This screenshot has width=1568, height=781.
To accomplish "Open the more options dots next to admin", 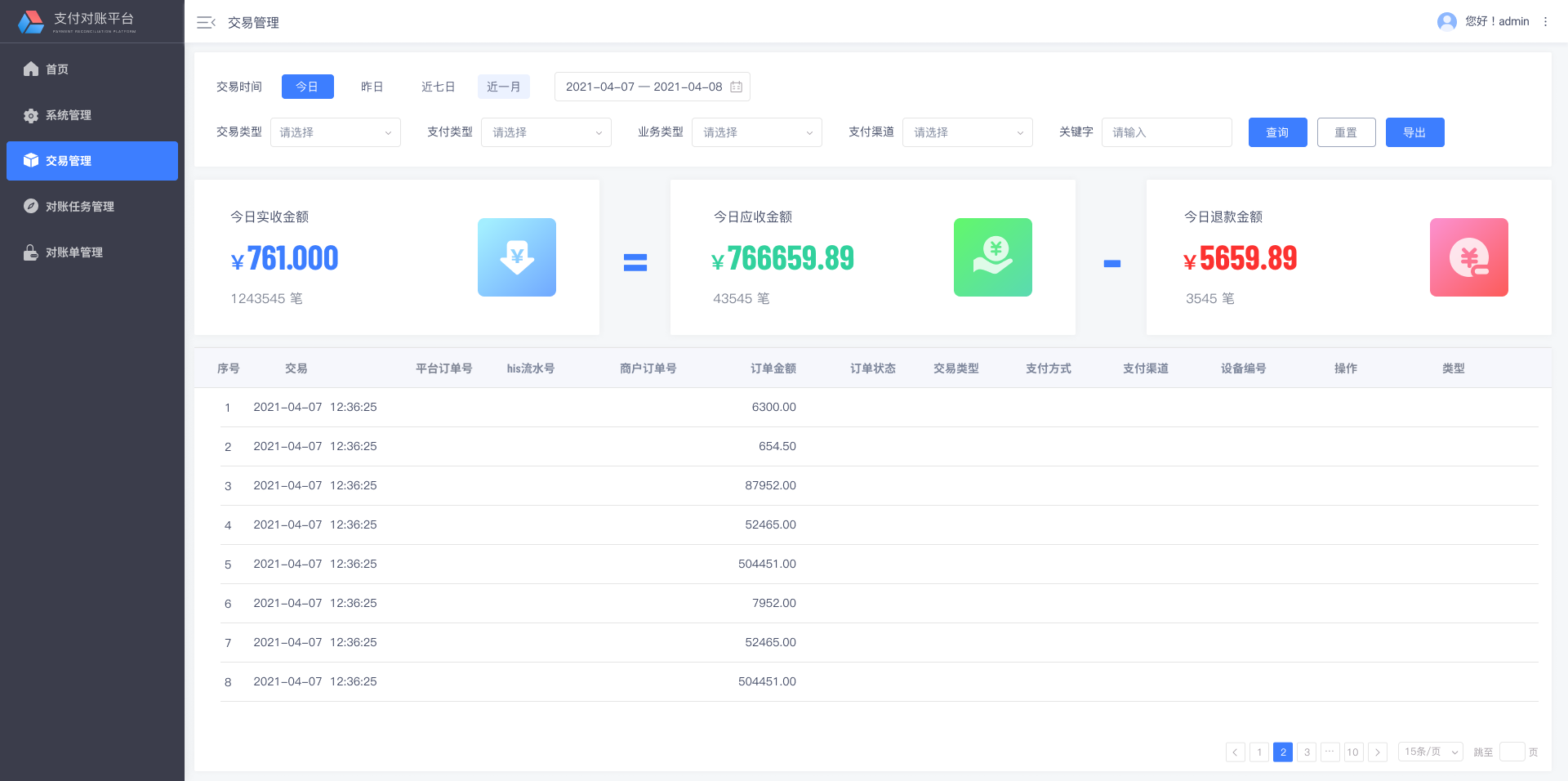I will (1545, 21).
